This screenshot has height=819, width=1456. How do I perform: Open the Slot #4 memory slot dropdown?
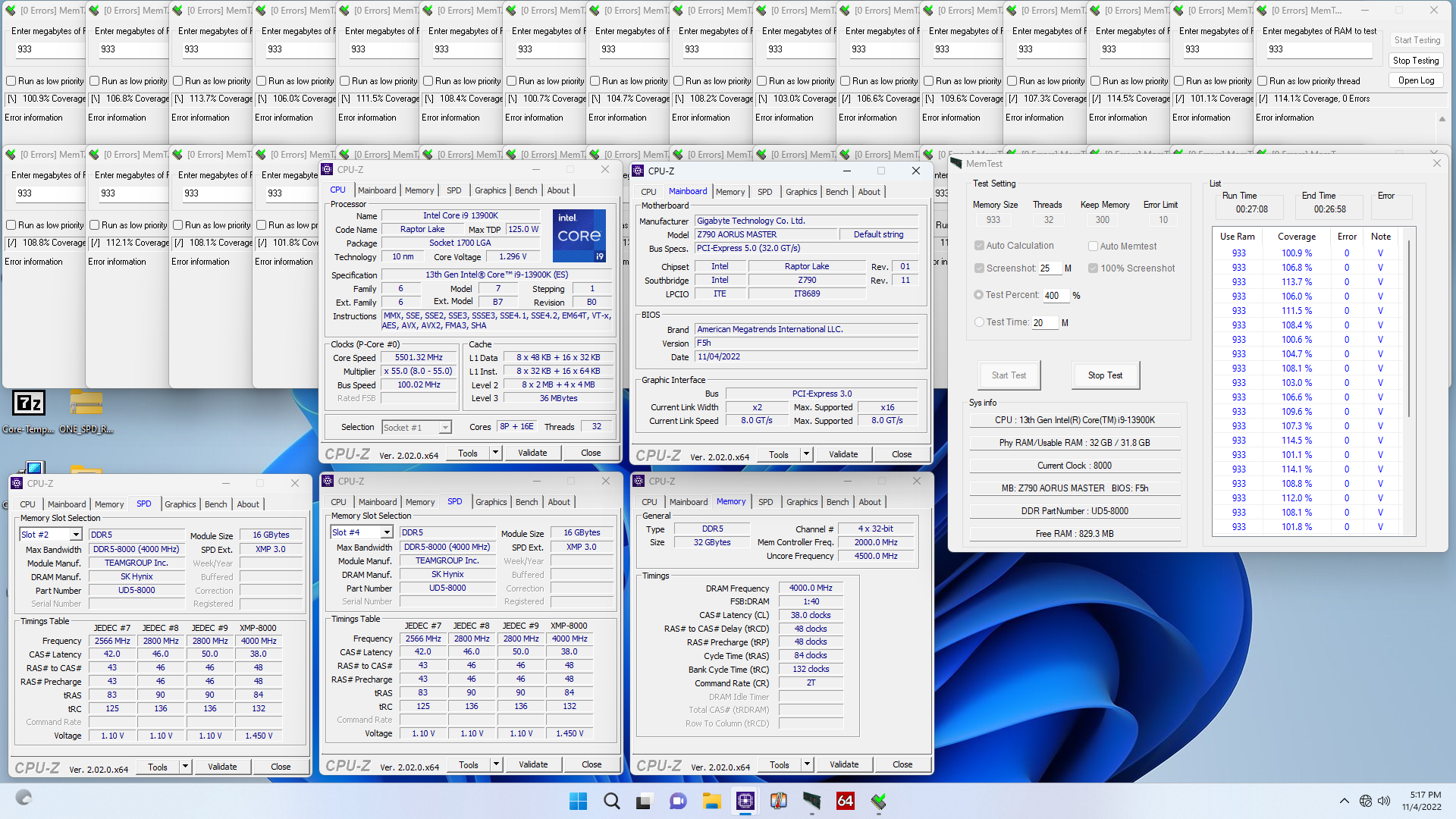tap(386, 532)
